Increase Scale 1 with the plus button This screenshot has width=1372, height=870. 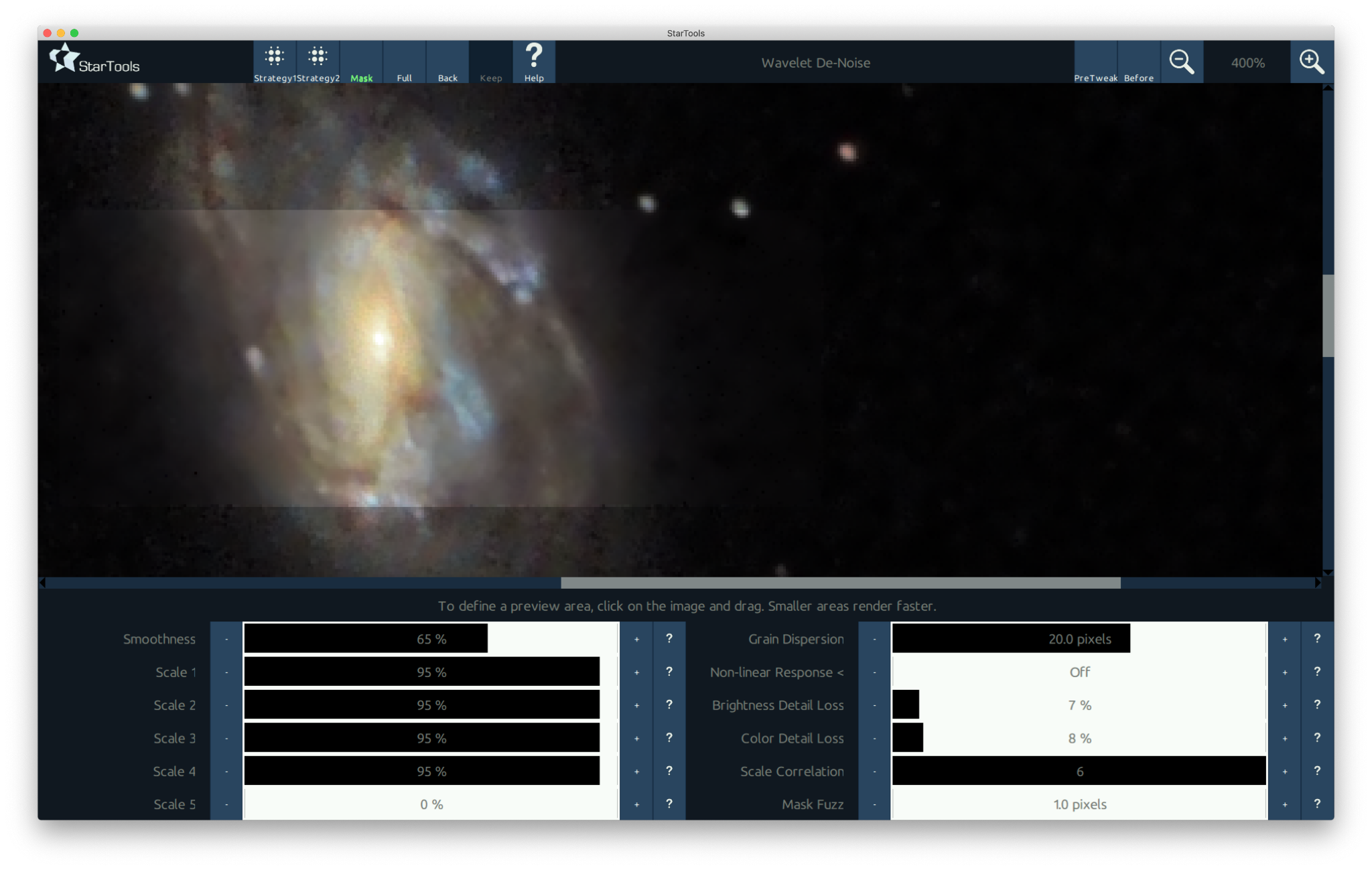point(636,672)
